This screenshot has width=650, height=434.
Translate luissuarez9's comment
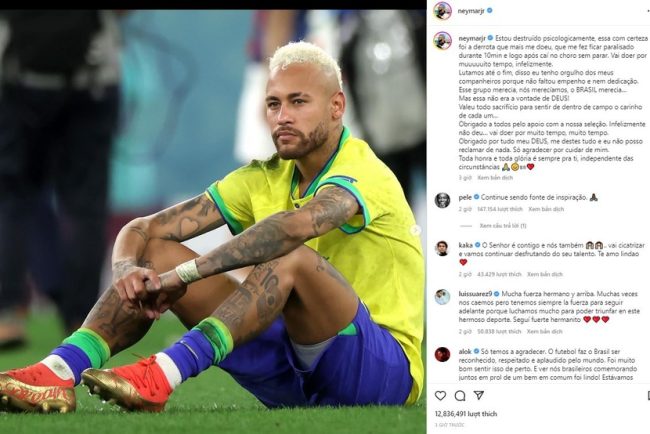pos(544,332)
